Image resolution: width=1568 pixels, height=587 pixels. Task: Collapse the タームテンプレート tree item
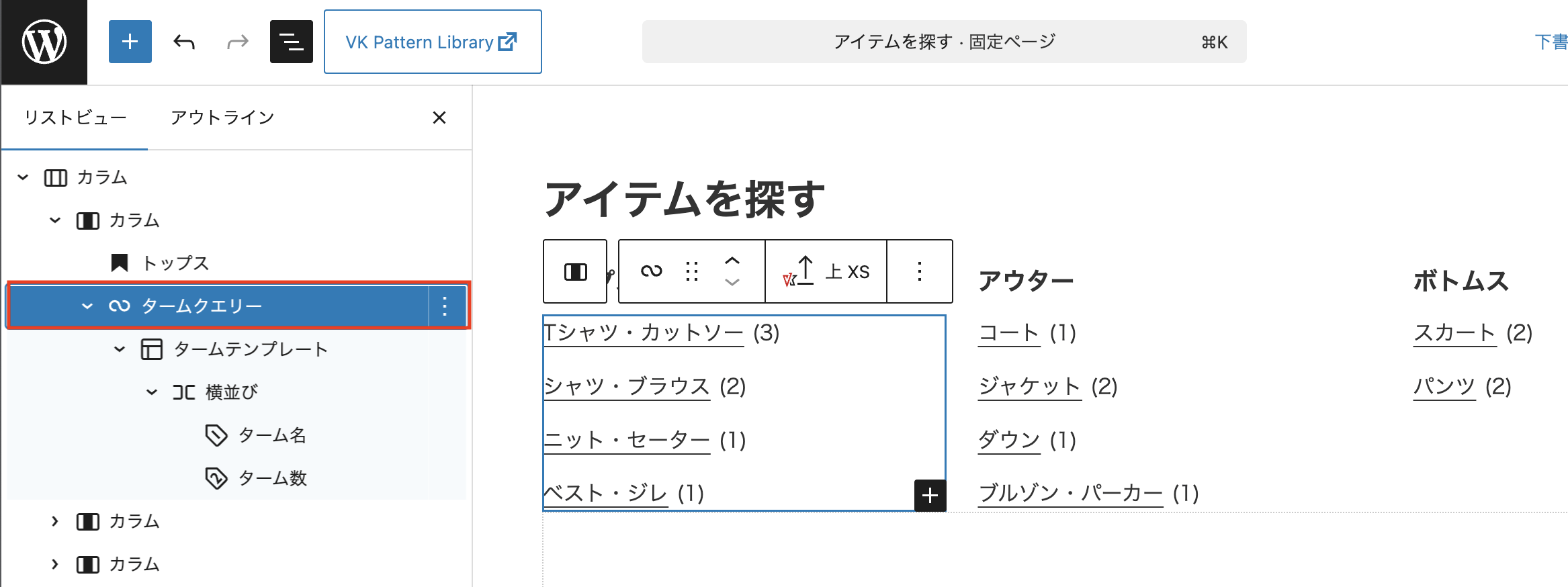[x=120, y=349]
